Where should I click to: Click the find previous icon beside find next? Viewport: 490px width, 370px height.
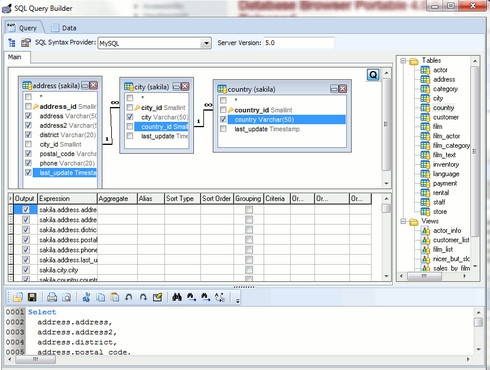click(x=205, y=297)
